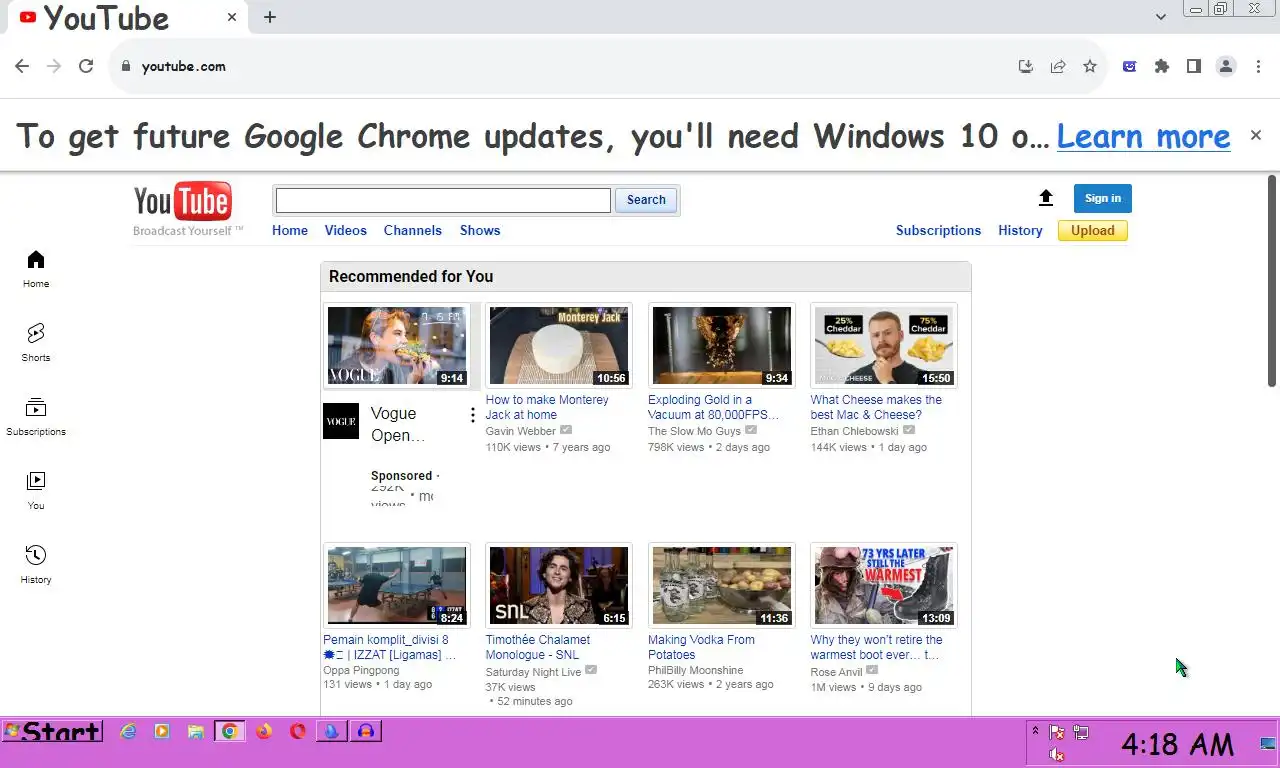Open the Chrome profile avatar

pos(1226,66)
